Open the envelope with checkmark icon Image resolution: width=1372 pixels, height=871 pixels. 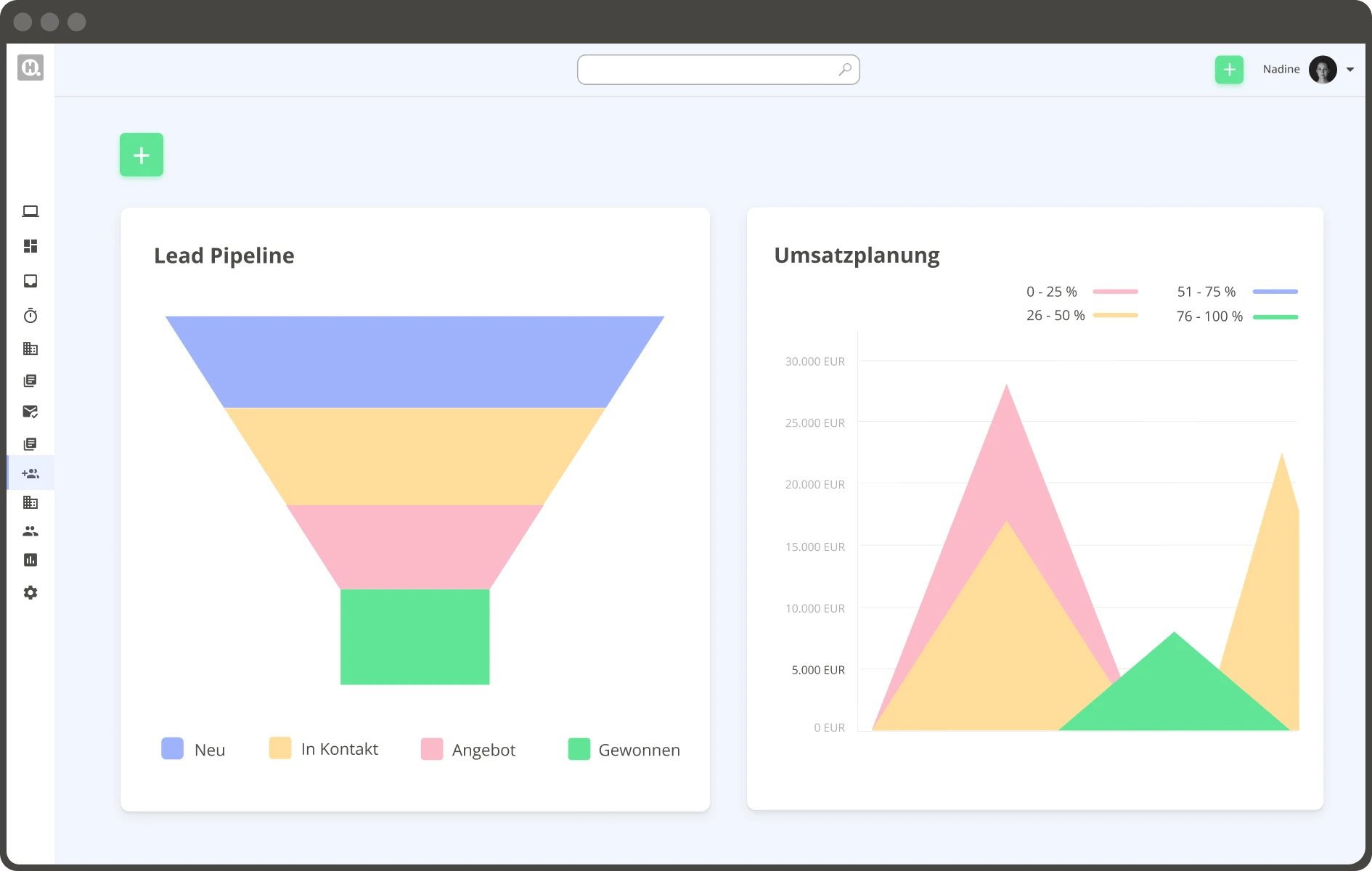pyautogui.click(x=30, y=412)
